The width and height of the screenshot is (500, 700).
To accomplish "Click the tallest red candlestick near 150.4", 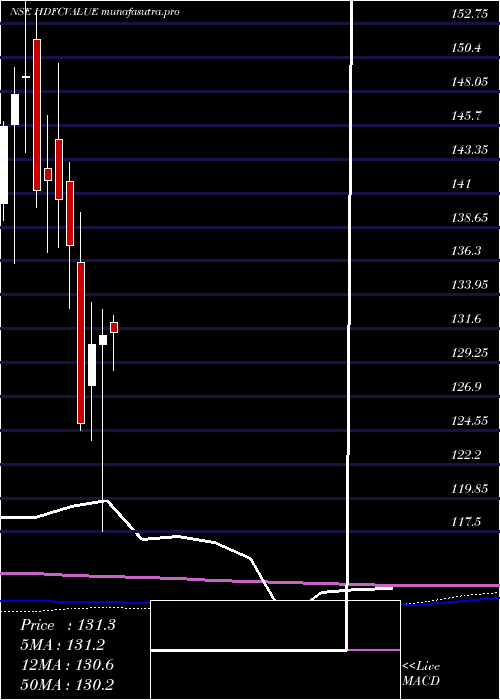I will pyautogui.click(x=37, y=115).
